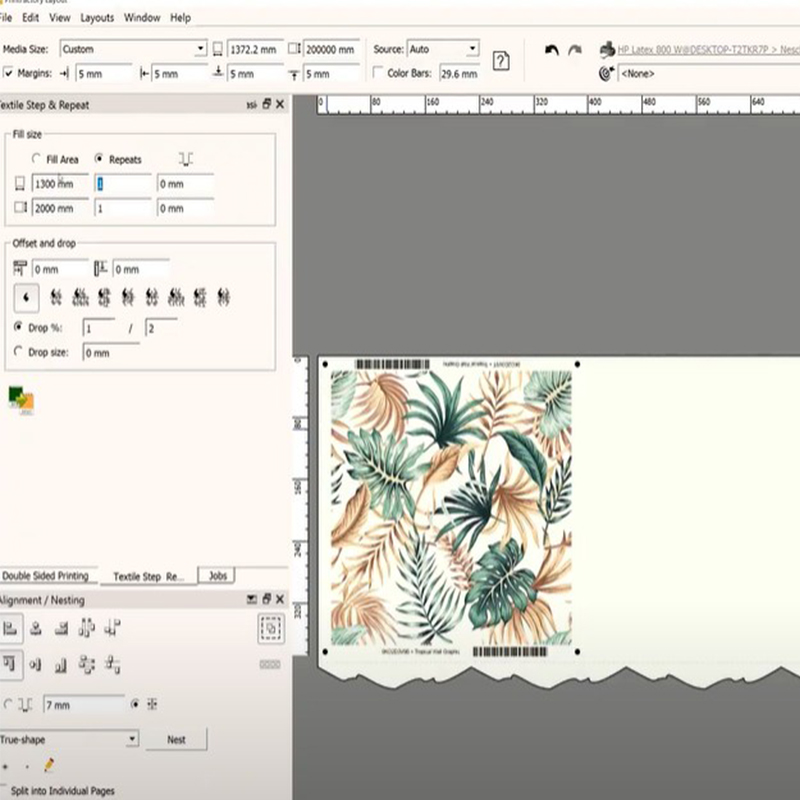Open the View menu

[60, 18]
